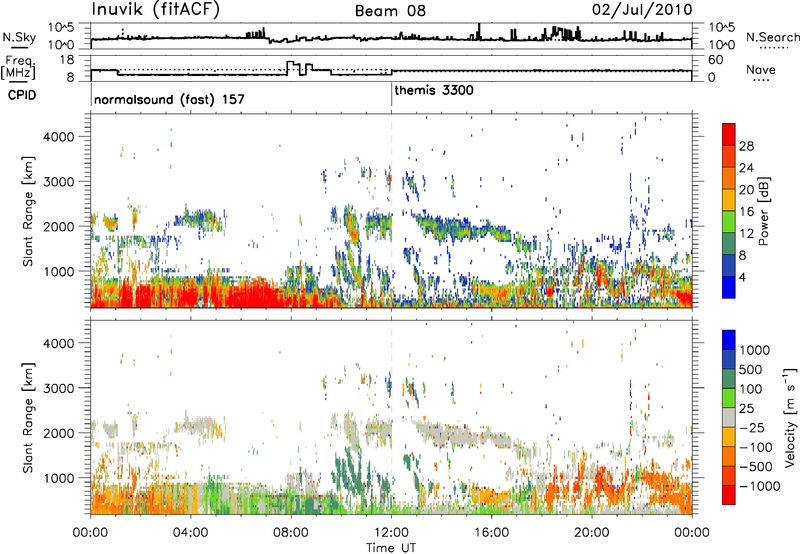The width and height of the screenshot is (800, 554).
Task: Click the 'N.Search' legend label
Action: click(x=772, y=37)
